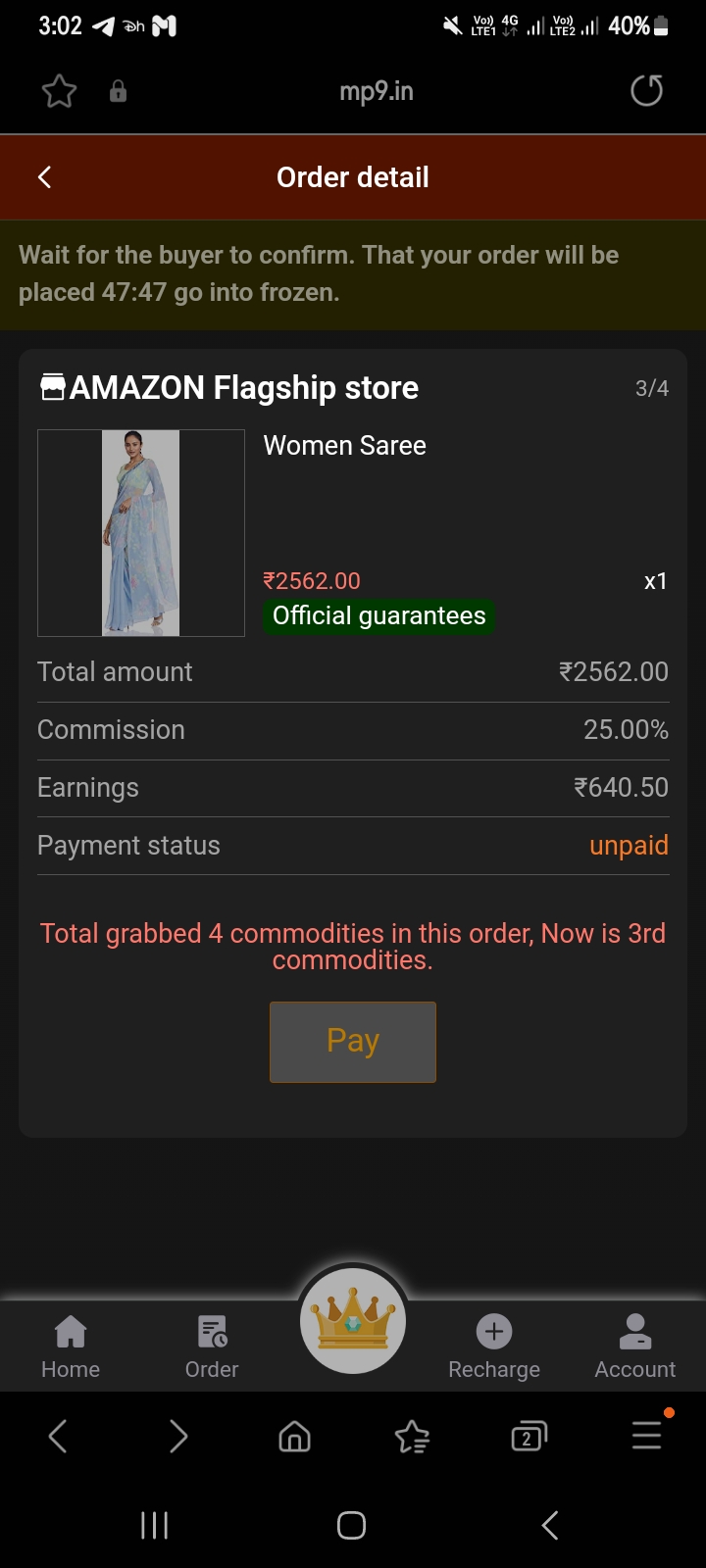Tap the golden crown center button

click(353, 1319)
